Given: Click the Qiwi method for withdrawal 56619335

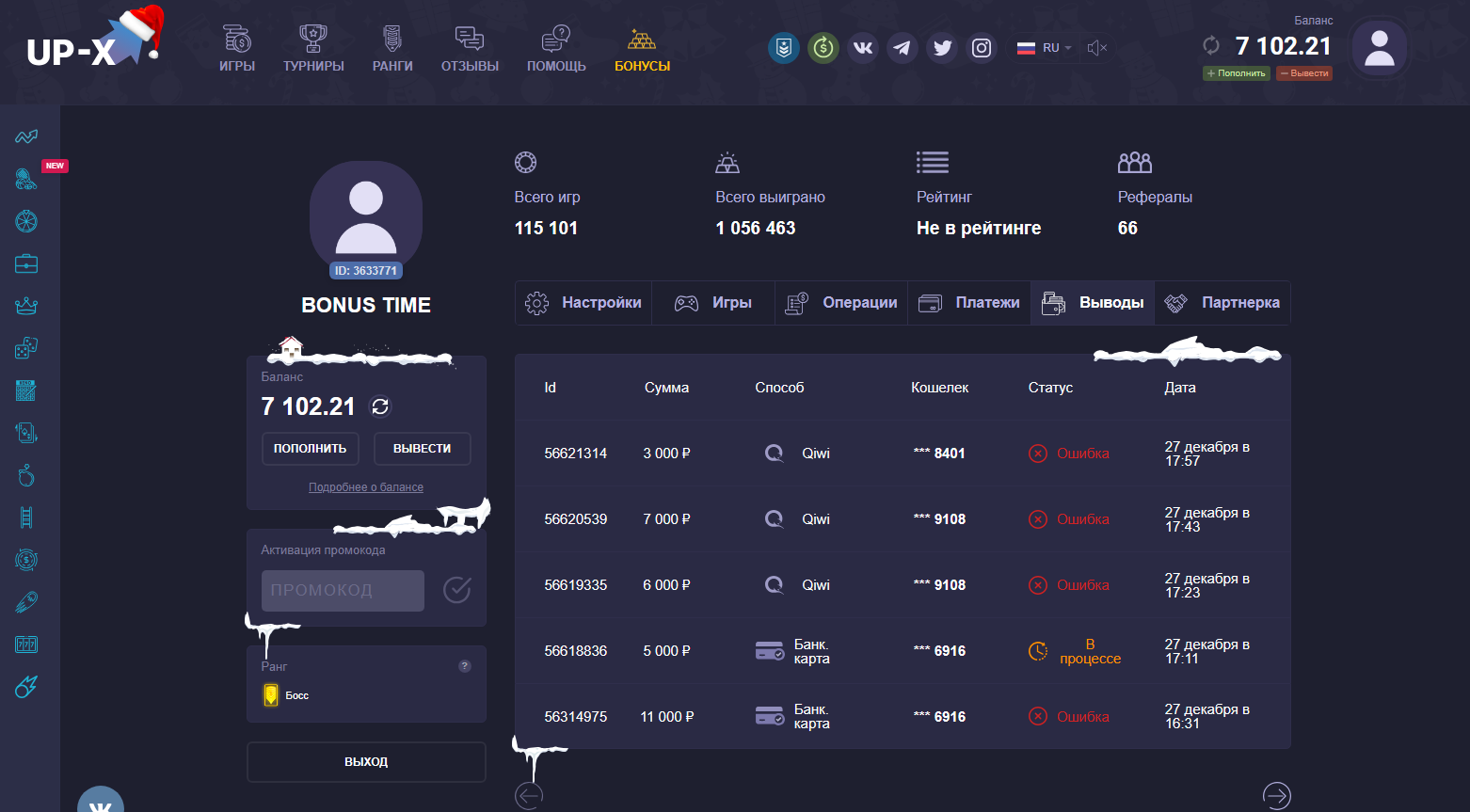Looking at the screenshot, I should [797, 585].
